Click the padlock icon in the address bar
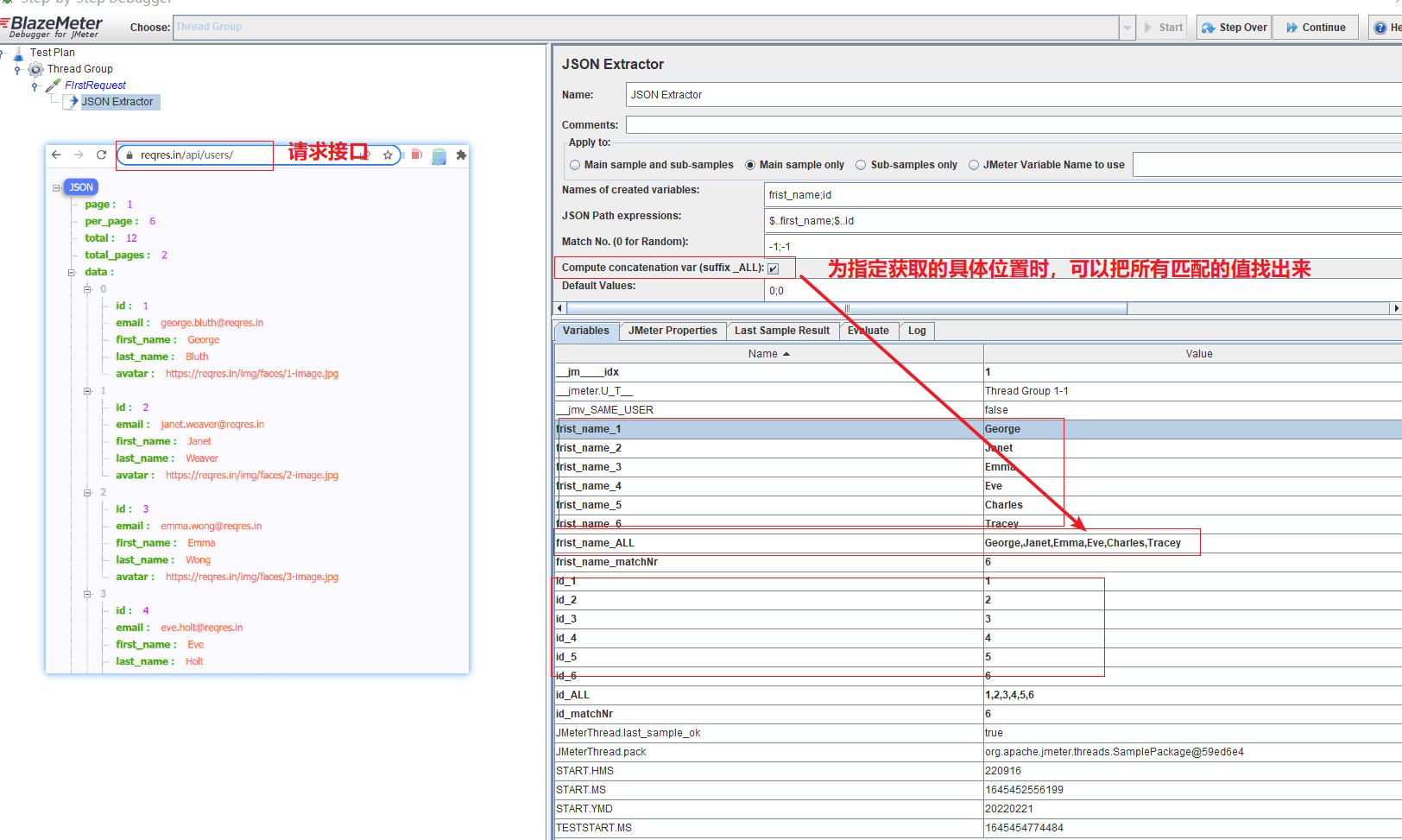This screenshot has width=1402, height=840. [x=129, y=155]
